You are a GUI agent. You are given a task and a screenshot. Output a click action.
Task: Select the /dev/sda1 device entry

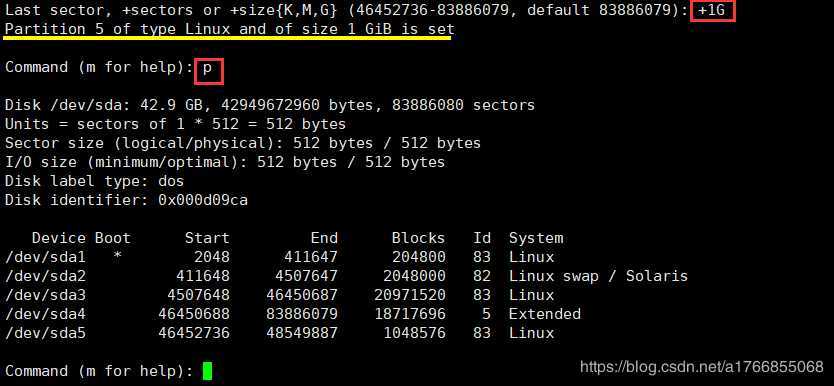(x=45, y=257)
